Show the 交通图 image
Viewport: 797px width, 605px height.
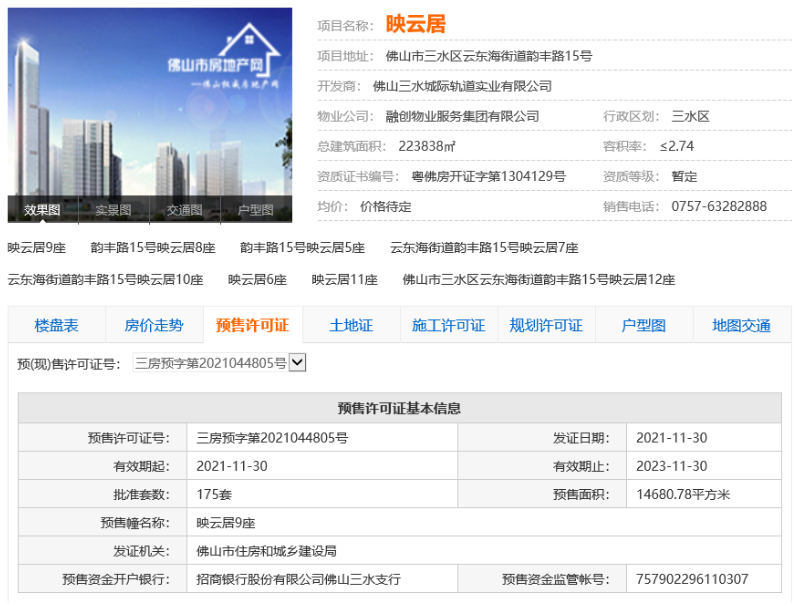(185, 210)
